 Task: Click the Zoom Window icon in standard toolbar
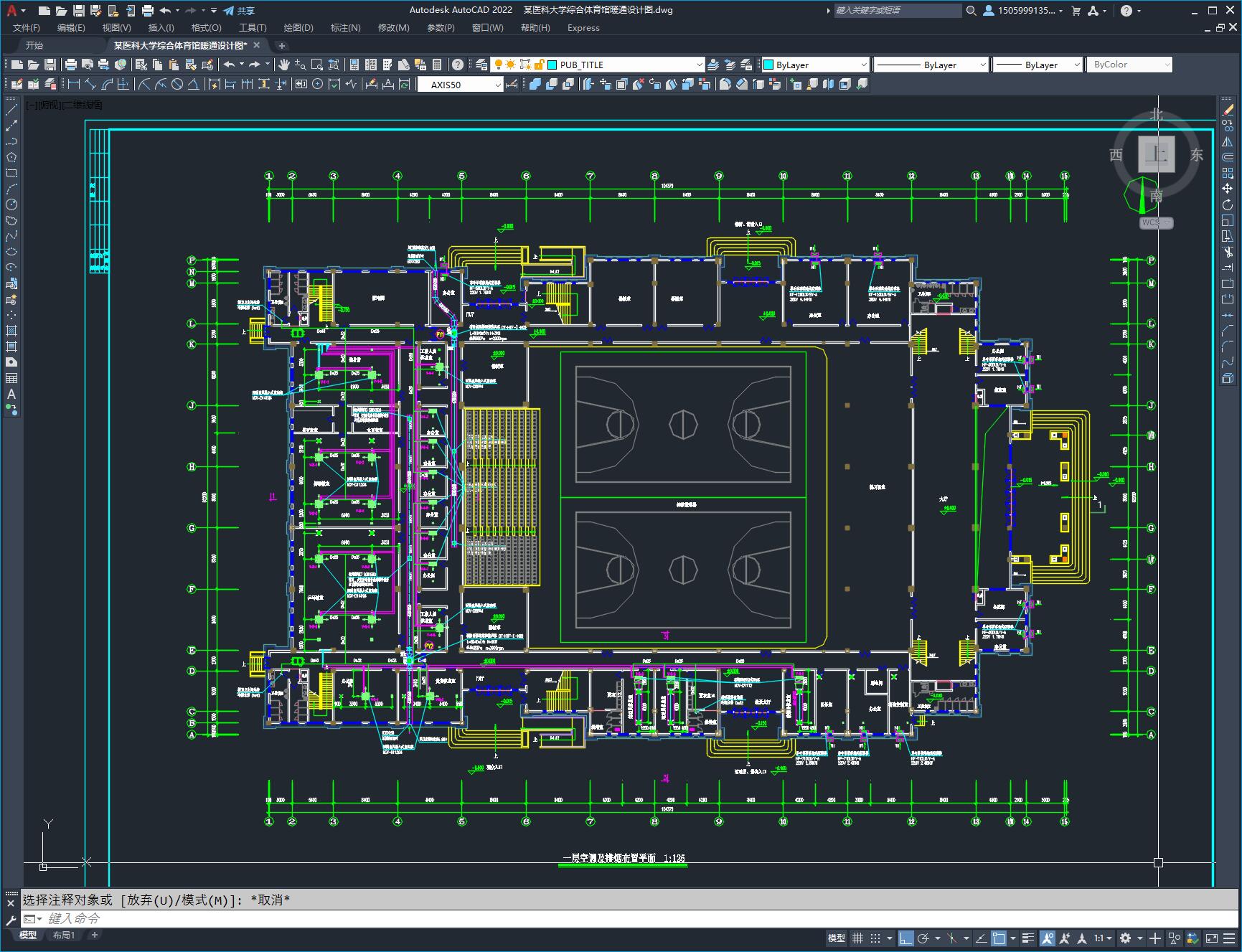pos(316,65)
